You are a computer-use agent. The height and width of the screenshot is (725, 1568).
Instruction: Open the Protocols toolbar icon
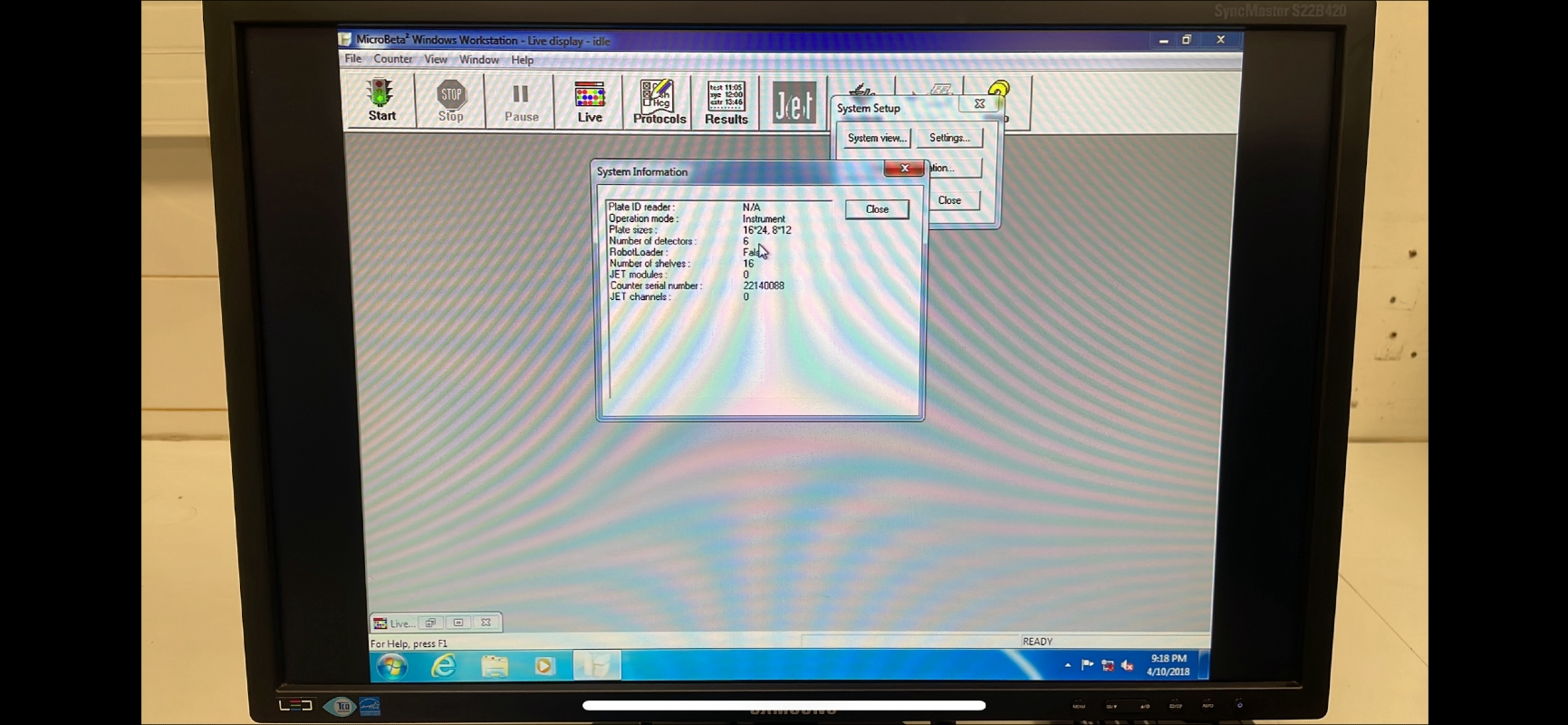pos(659,102)
